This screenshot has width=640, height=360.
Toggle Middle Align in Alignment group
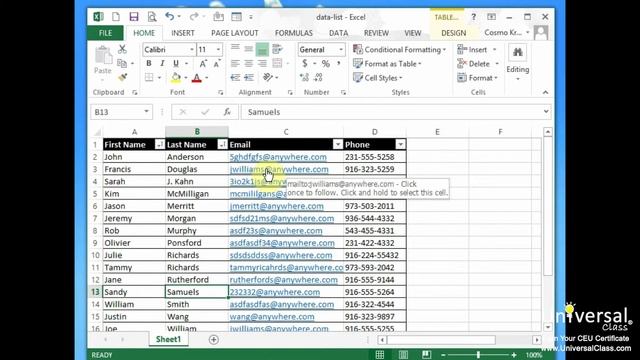click(x=249, y=49)
